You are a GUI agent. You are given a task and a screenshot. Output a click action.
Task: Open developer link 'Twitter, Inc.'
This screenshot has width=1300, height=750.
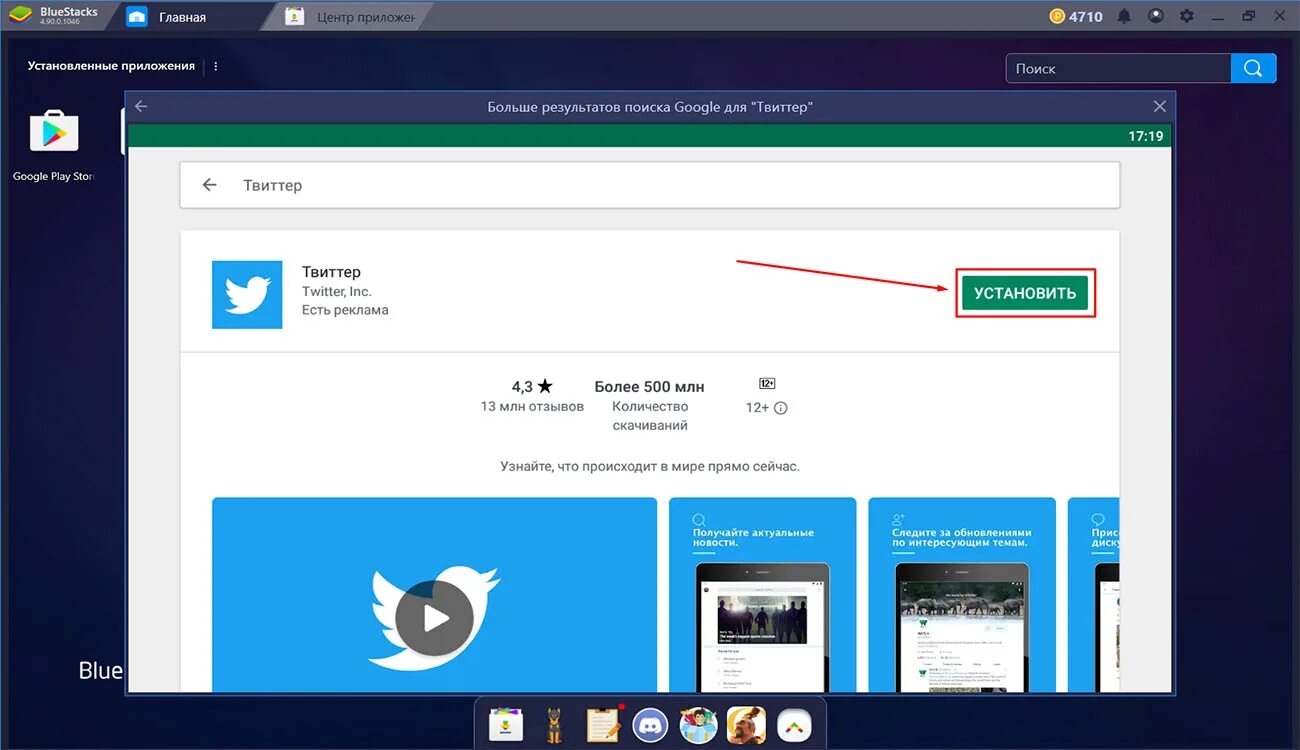pos(336,291)
